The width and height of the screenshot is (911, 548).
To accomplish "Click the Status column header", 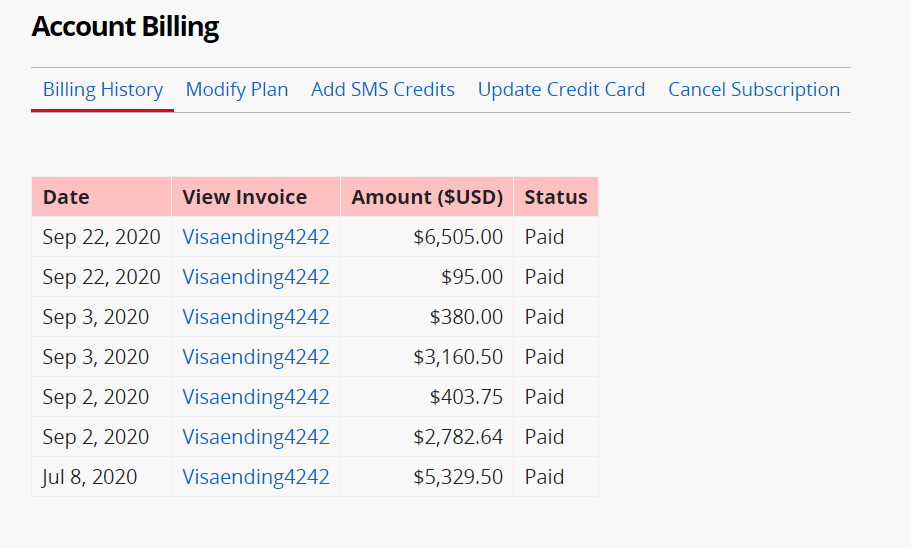I will pyautogui.click(x=556, y=197).
